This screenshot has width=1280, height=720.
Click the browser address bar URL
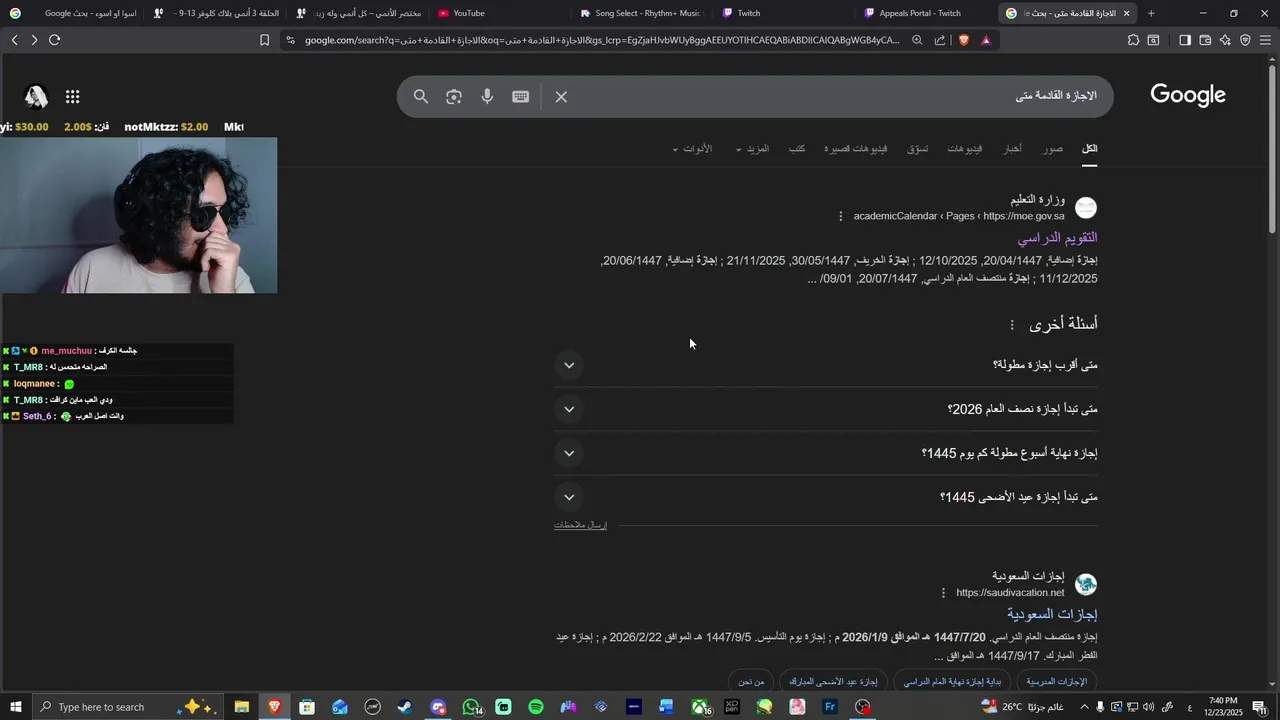point(600,40)
